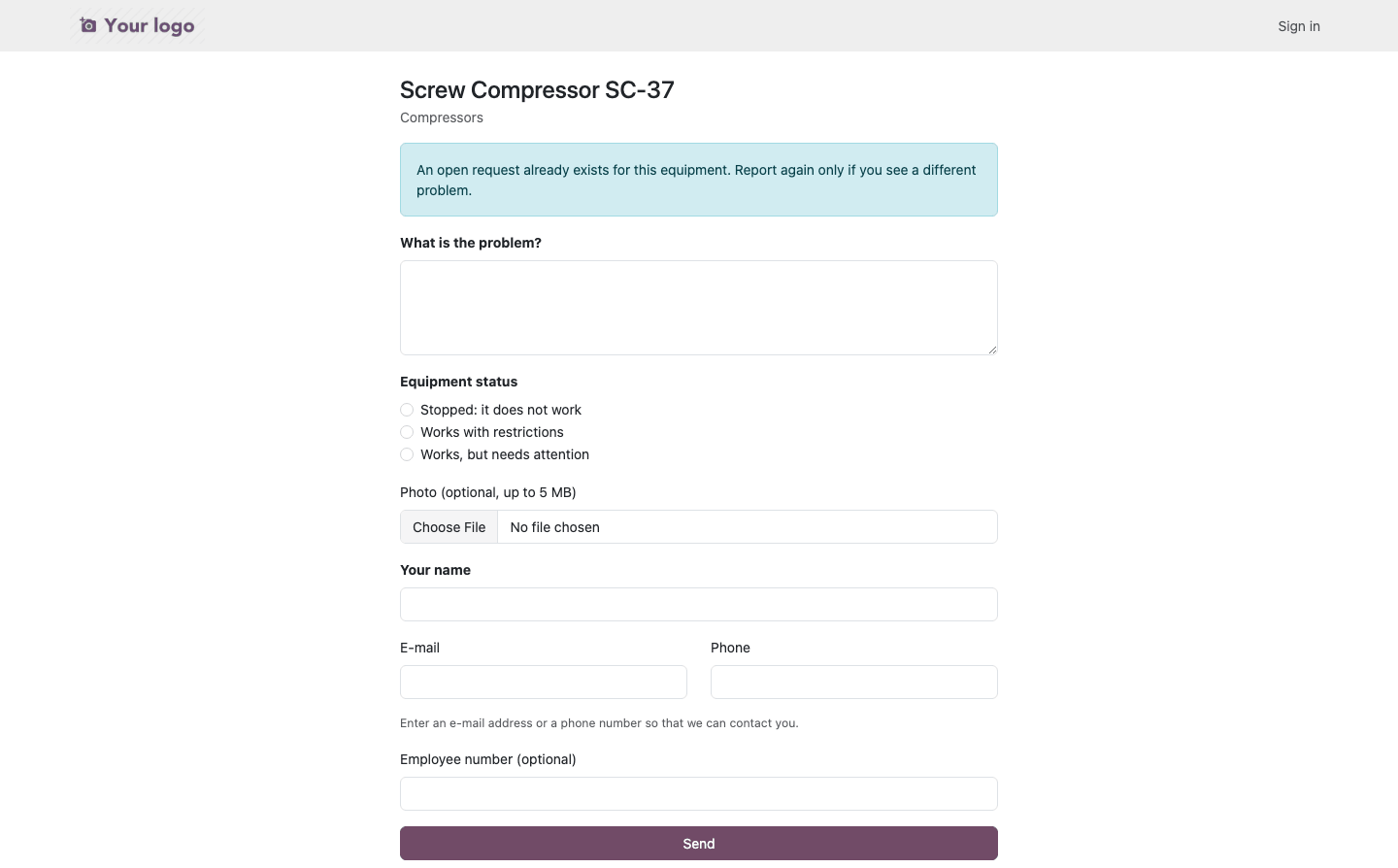The height and width of the screenshot is (868, 1398).
Task: Click the open request info alert banner
Action: pos(699,180)
